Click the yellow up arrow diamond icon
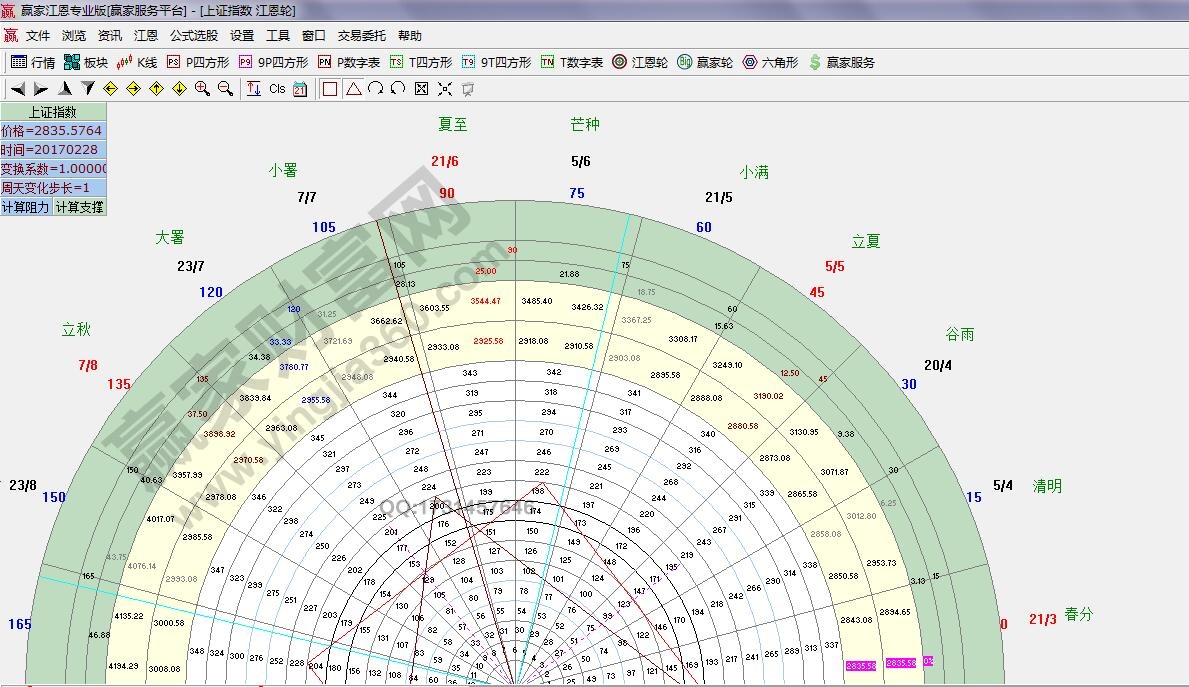The height and width of the screenshot is (687, 1189). pos(156,89)
